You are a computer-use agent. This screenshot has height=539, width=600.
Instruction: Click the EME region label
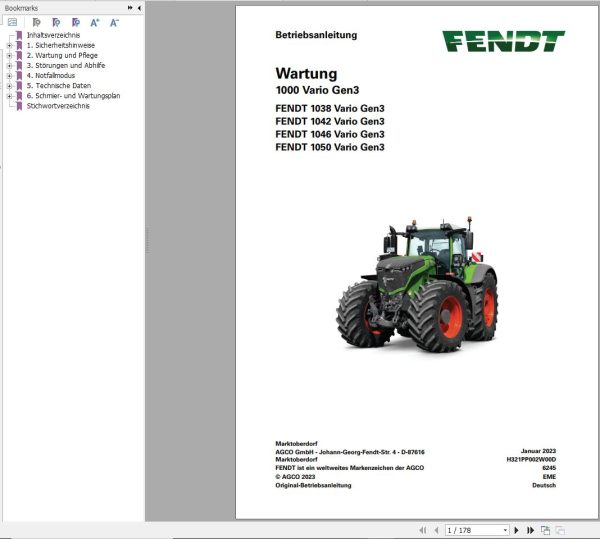(549, 477)
